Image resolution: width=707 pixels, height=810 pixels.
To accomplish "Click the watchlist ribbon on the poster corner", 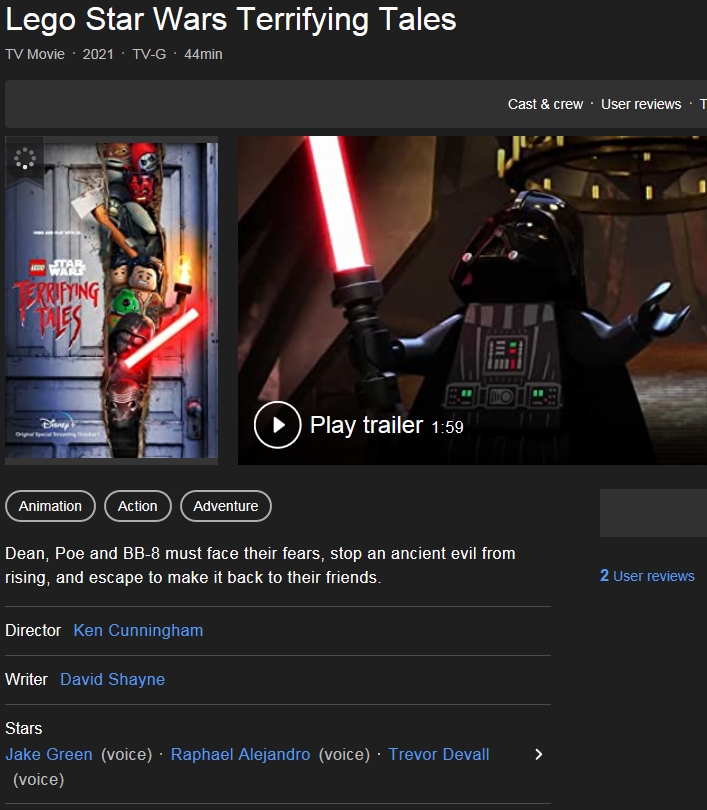I will pos(24,159).
